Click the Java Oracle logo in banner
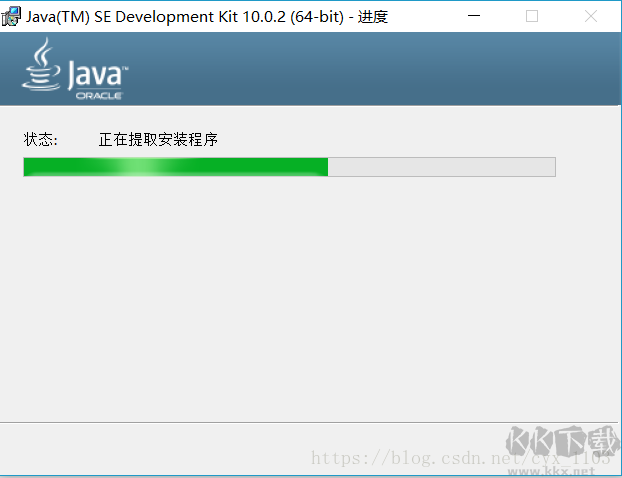 pyautogui.click(x=75, y=68)
